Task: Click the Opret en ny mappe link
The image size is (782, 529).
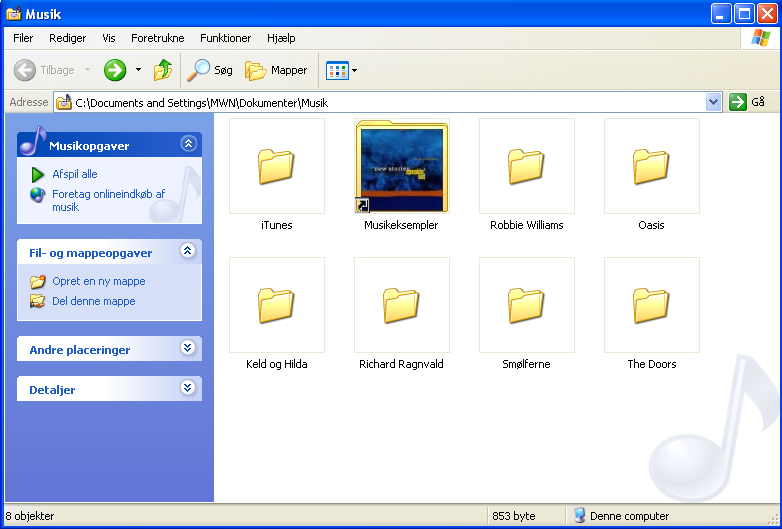Action: [x=98, y=281]
